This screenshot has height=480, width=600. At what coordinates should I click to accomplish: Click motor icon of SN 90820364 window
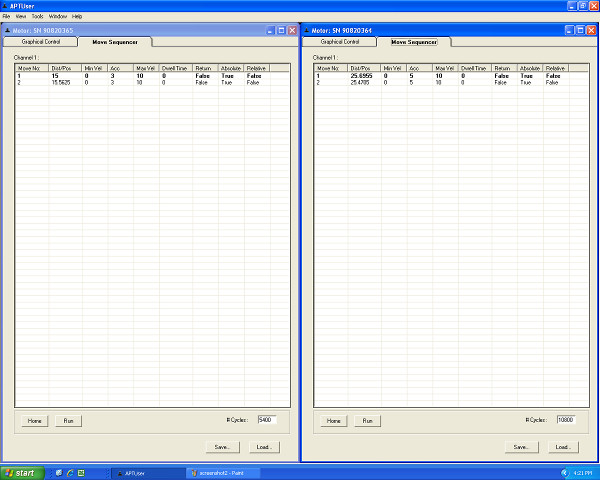[x=306, y=31]
